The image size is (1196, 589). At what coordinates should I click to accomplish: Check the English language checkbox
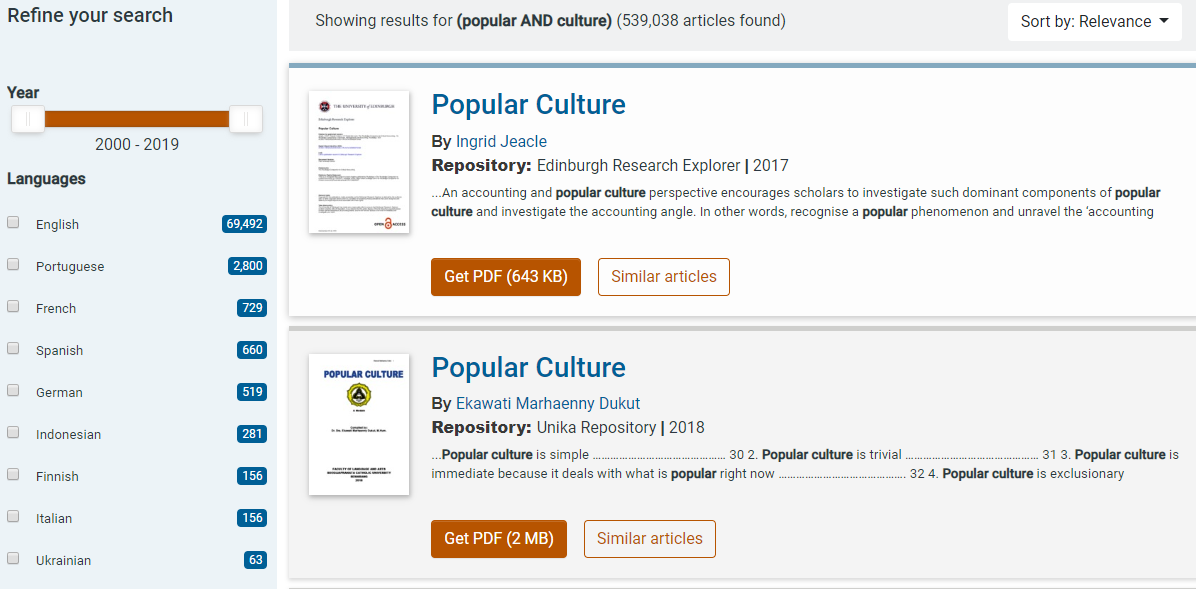coord(14,223)
